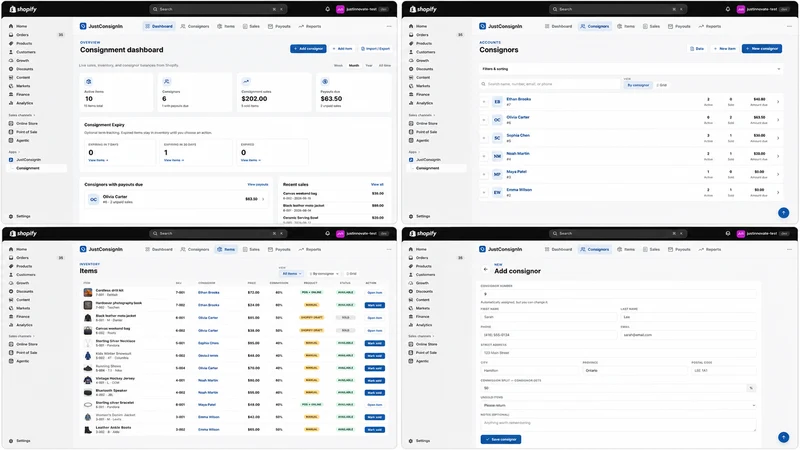The width and height of the screenshot is (800, 450).
Task: Click Customers icon in Add consignor window sidebar
Action: 411,274
